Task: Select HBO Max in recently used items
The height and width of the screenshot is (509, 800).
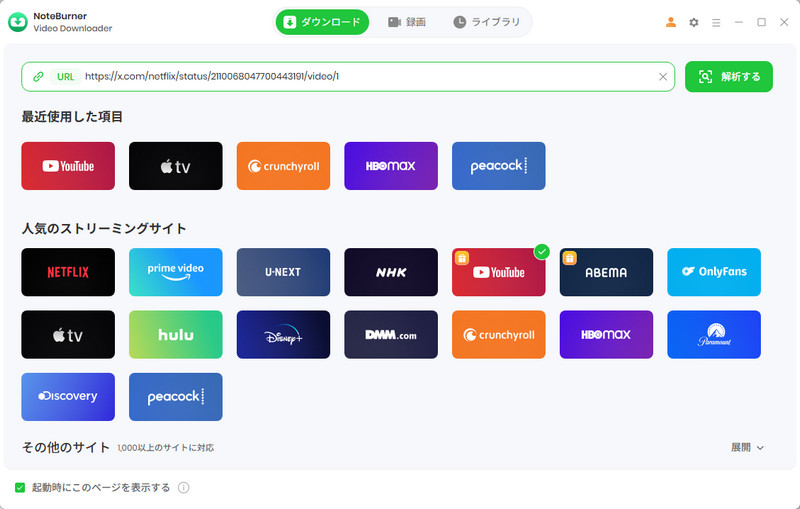Action: [x=391, y=166]
